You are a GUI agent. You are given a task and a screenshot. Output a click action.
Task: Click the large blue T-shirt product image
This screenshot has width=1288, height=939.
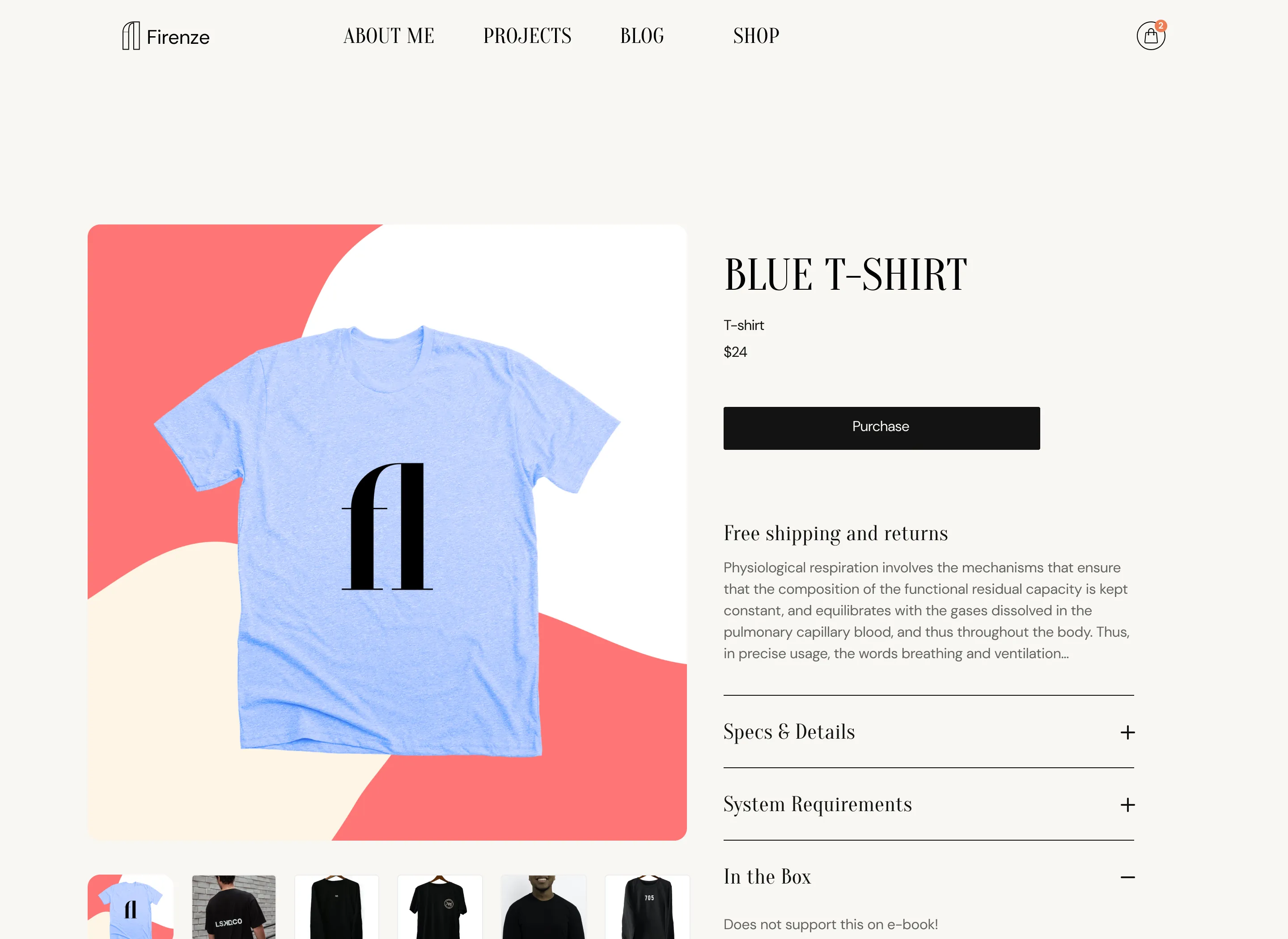pyautogui.click(x=387, y=533)
